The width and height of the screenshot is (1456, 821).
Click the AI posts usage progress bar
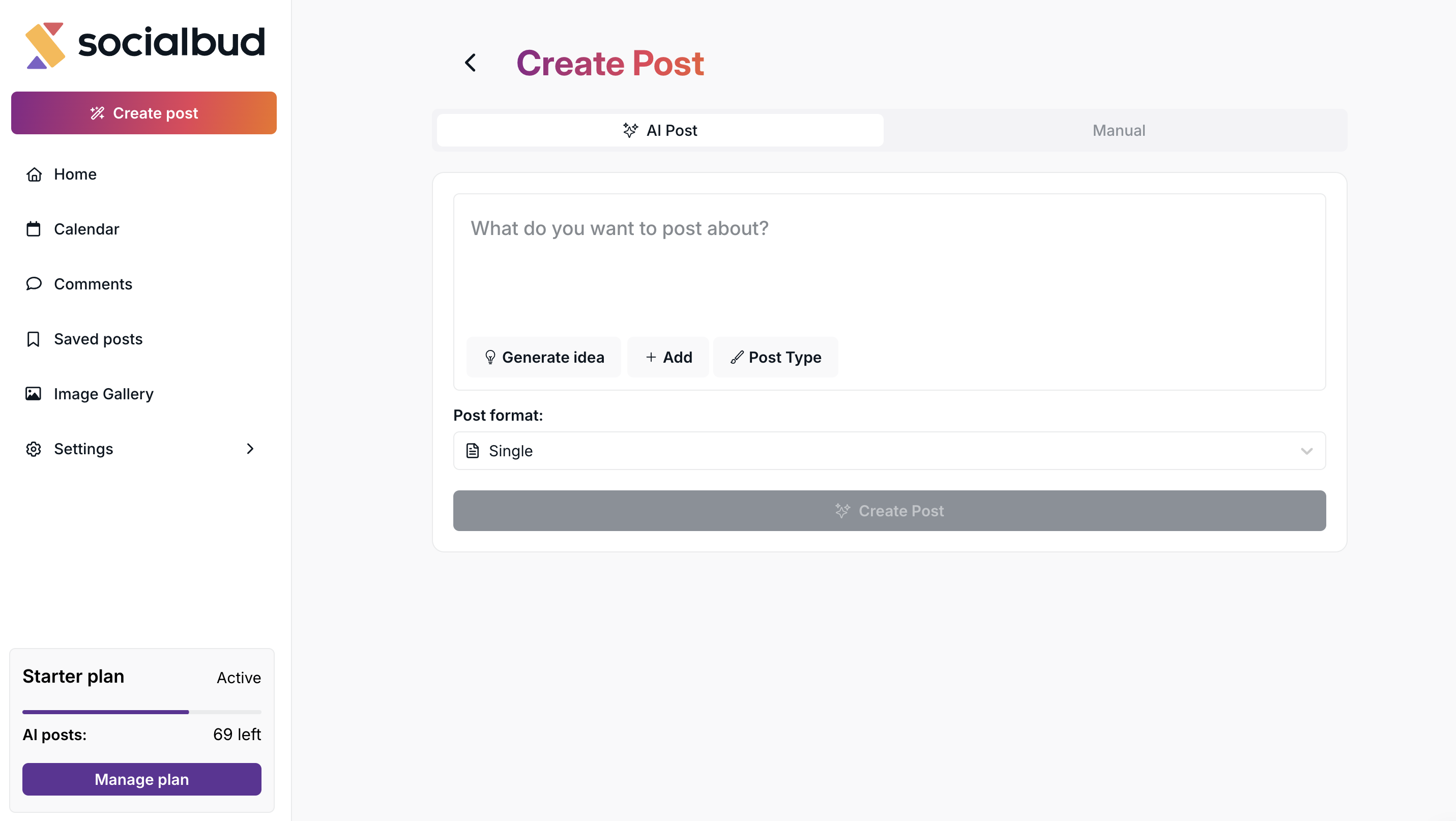[142, 712]
